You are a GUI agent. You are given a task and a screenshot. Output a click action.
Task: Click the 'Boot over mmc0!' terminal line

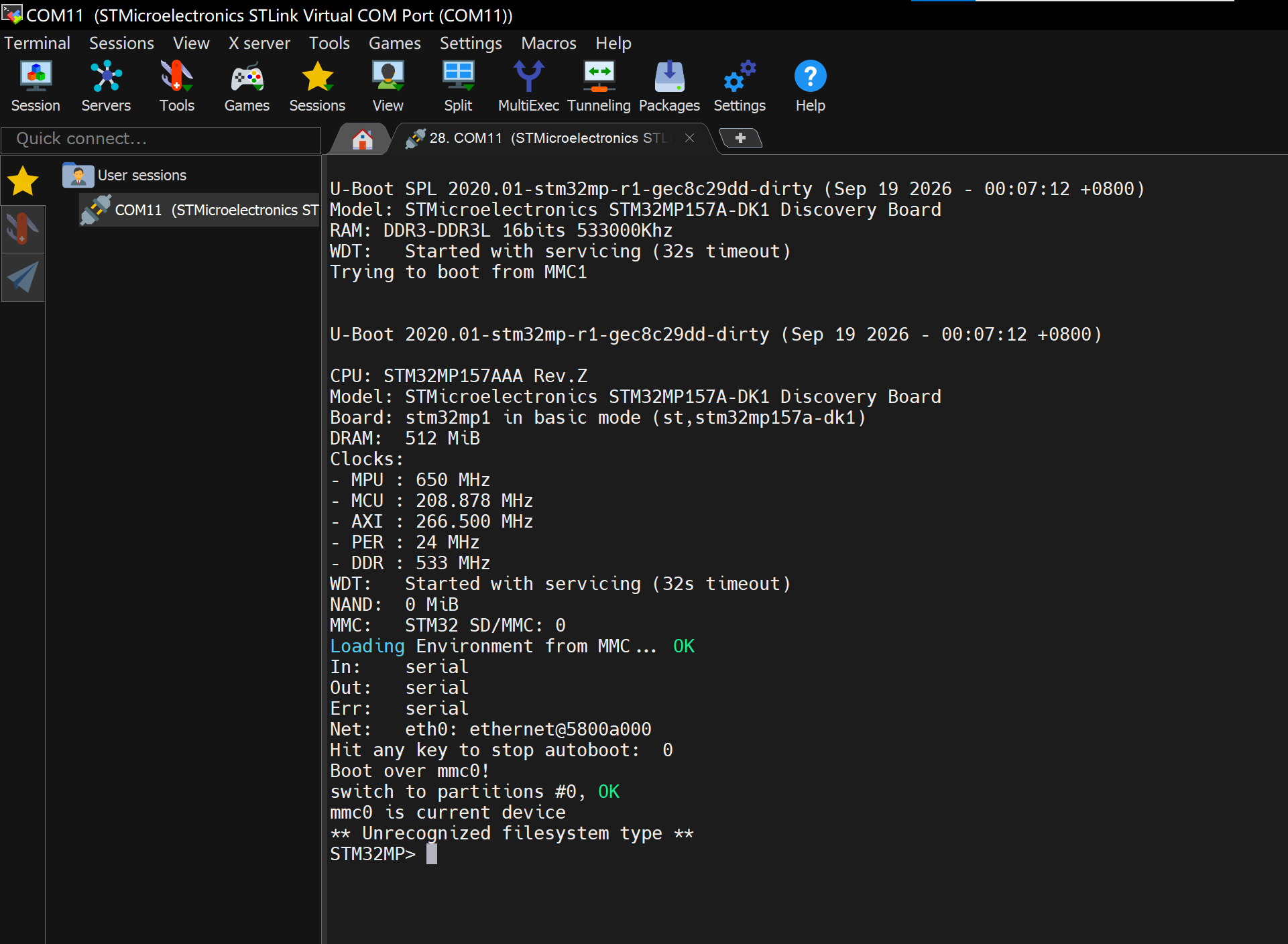click(410, 771)
